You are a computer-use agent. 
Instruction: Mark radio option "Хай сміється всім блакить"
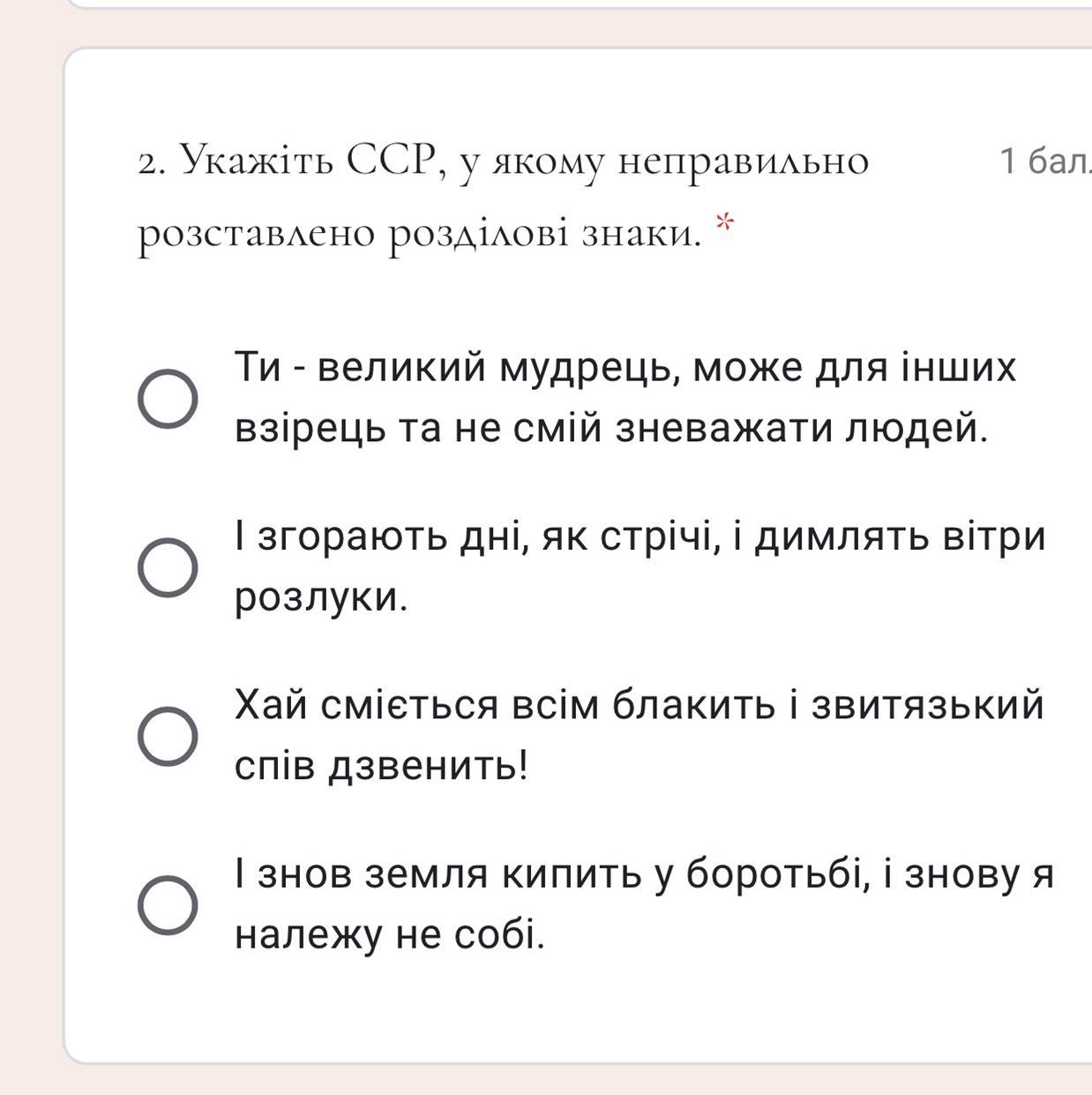tap(168, 736)
